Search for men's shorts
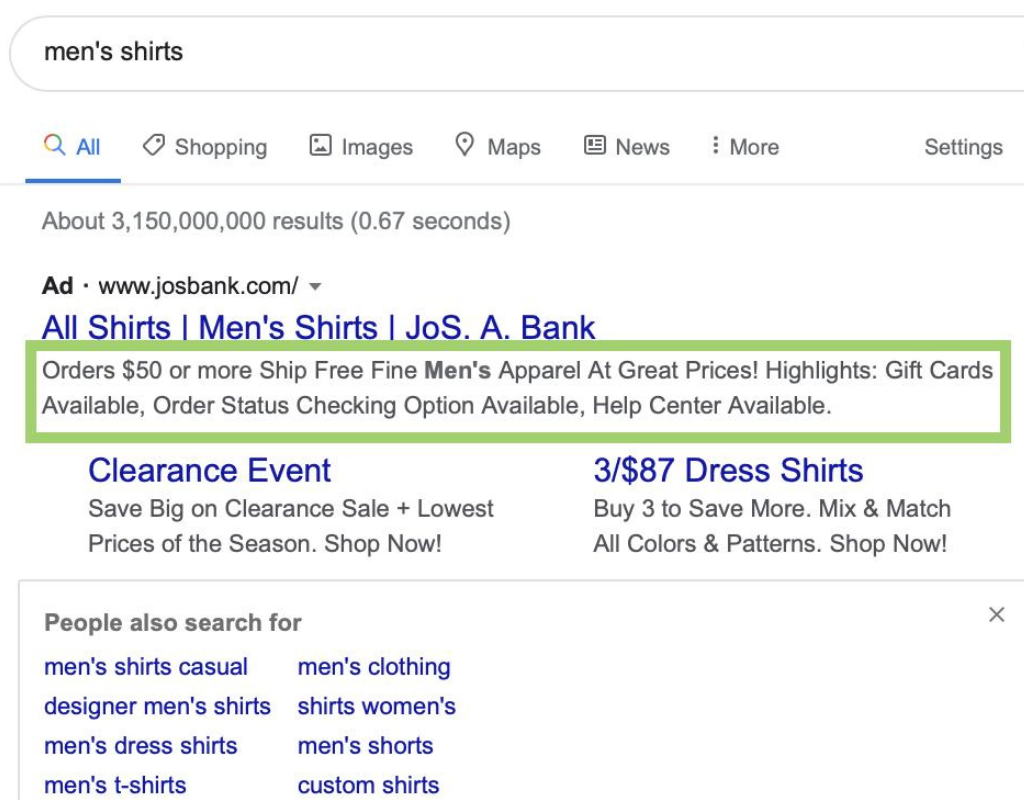The image size is (1024, 800). (x=366, y=746)
